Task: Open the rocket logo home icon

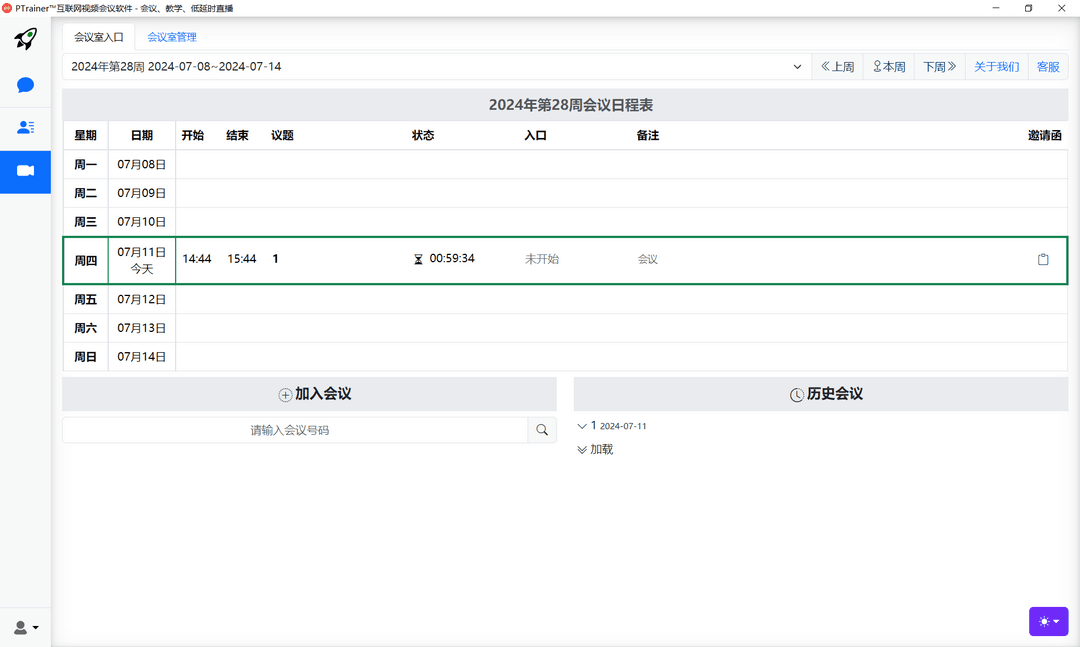Action: [25, 39]
